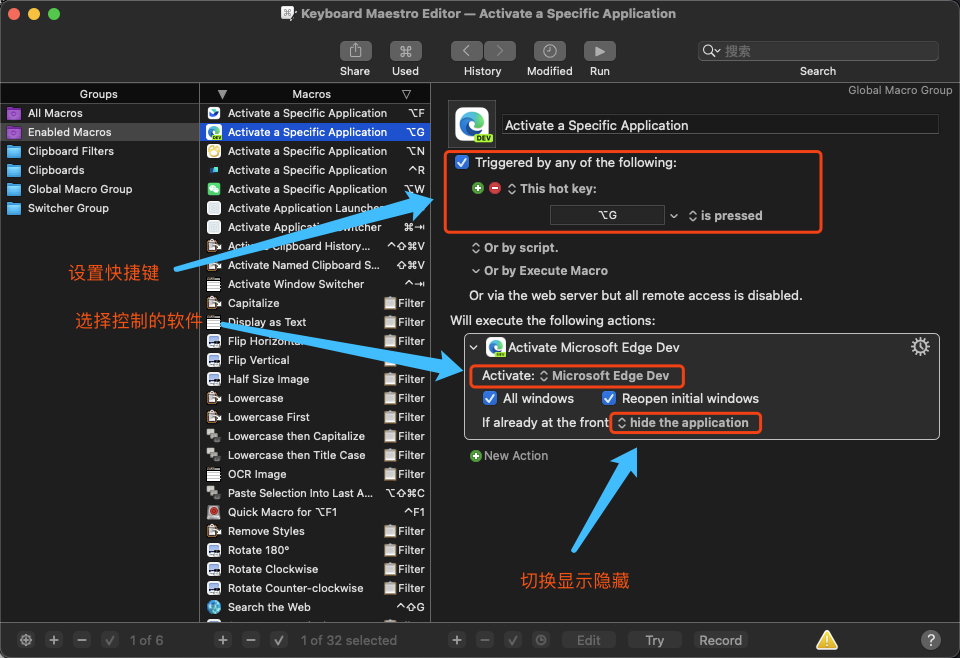Collapse the Activate Microsoft Edge Dev action

click(474, 347)
